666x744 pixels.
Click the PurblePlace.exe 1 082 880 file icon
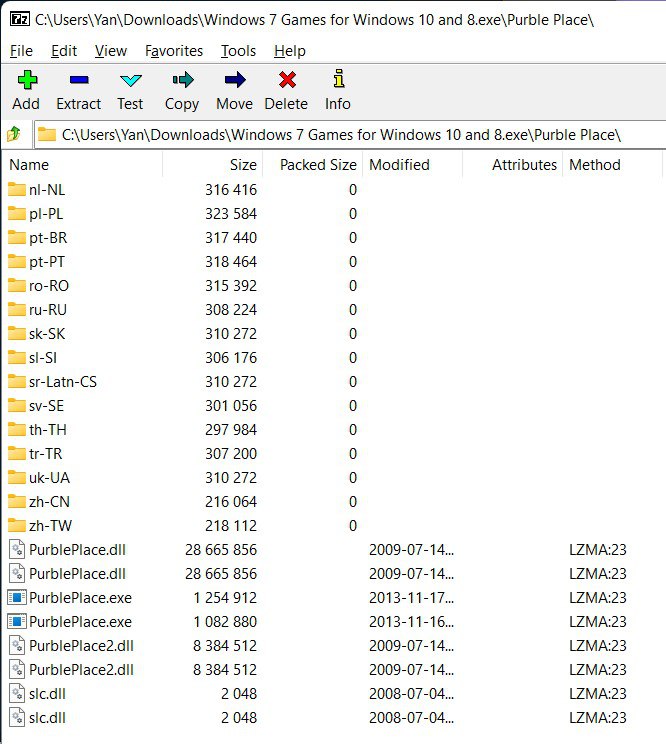coord(17,622)
